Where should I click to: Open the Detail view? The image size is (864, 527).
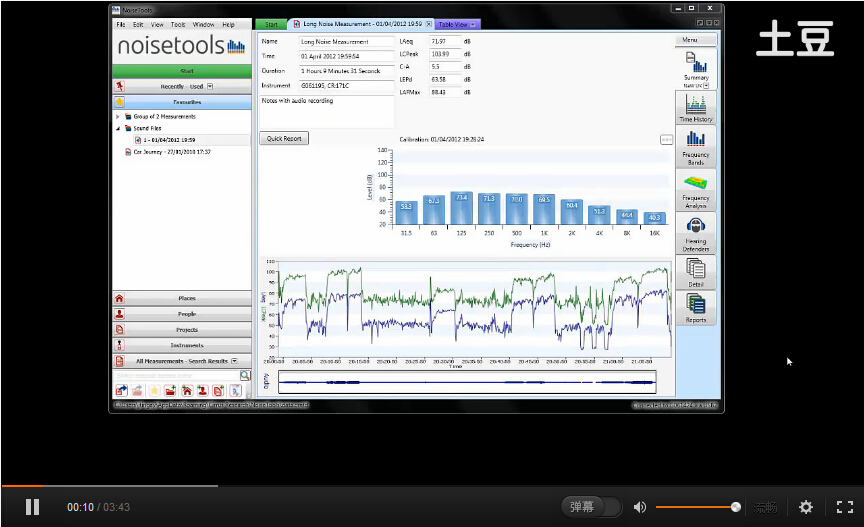(696, 272)
